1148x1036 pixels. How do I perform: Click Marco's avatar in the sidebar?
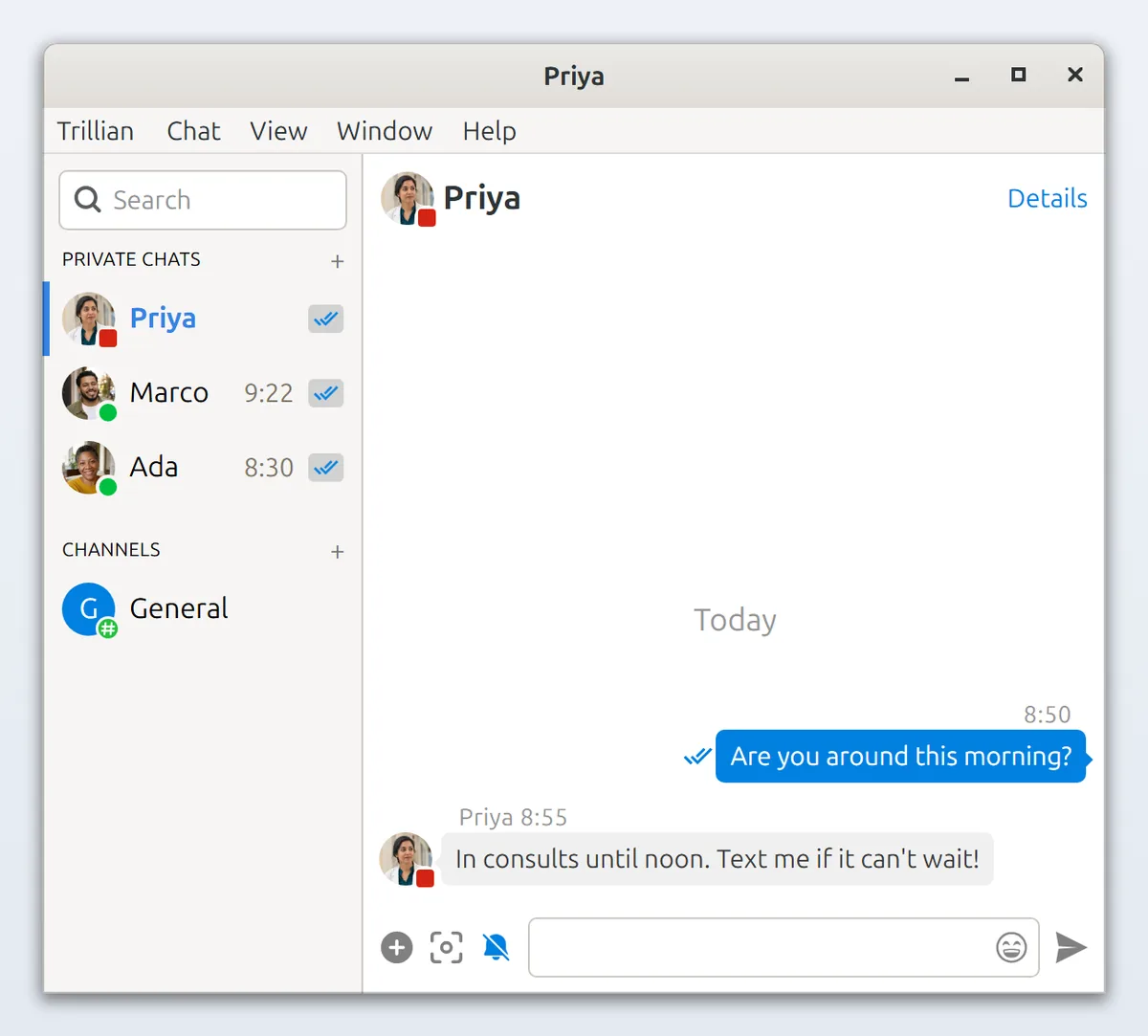tap(89, 393)
